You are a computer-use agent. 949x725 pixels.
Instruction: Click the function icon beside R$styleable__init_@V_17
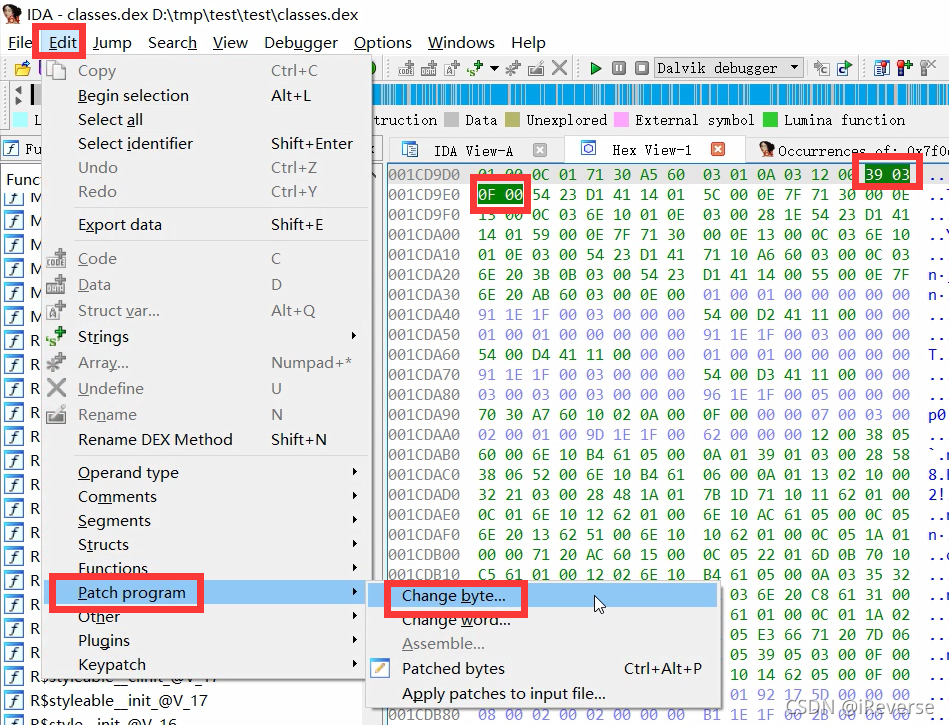pyautogui.click(x=14, y=701)
